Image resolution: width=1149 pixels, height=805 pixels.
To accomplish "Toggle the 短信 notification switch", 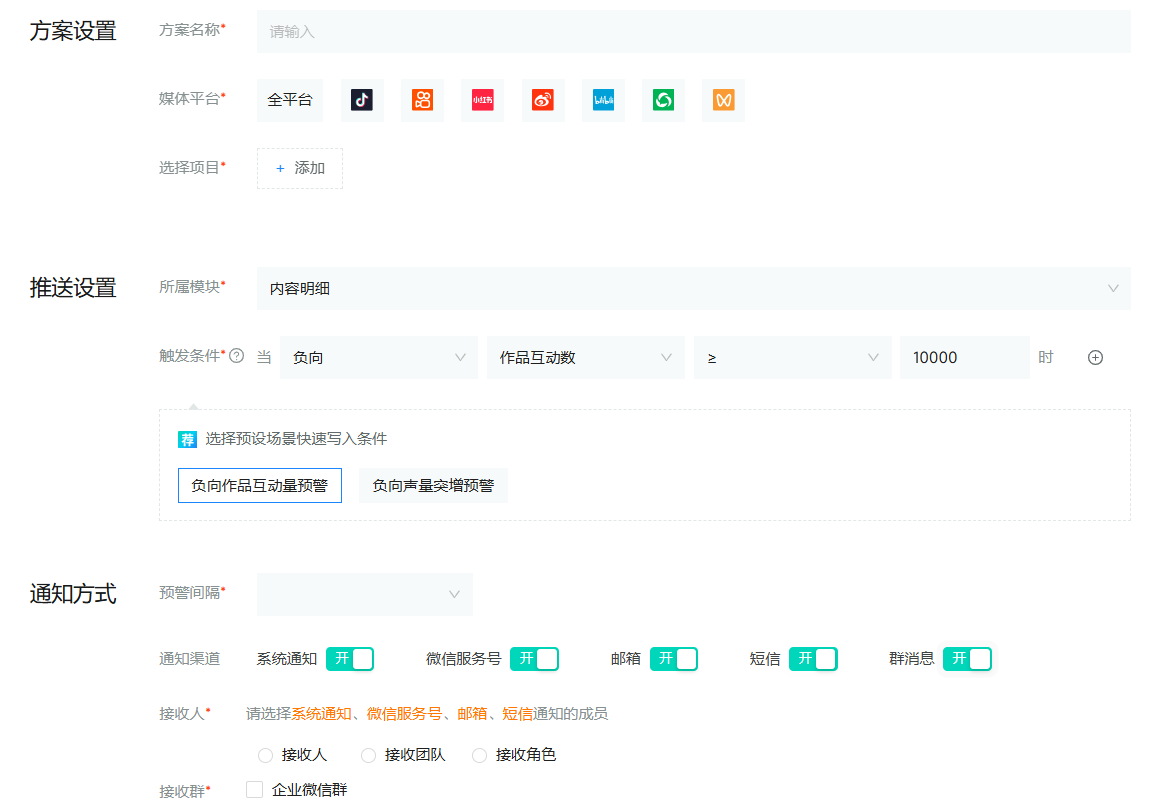I will point(813,659).
